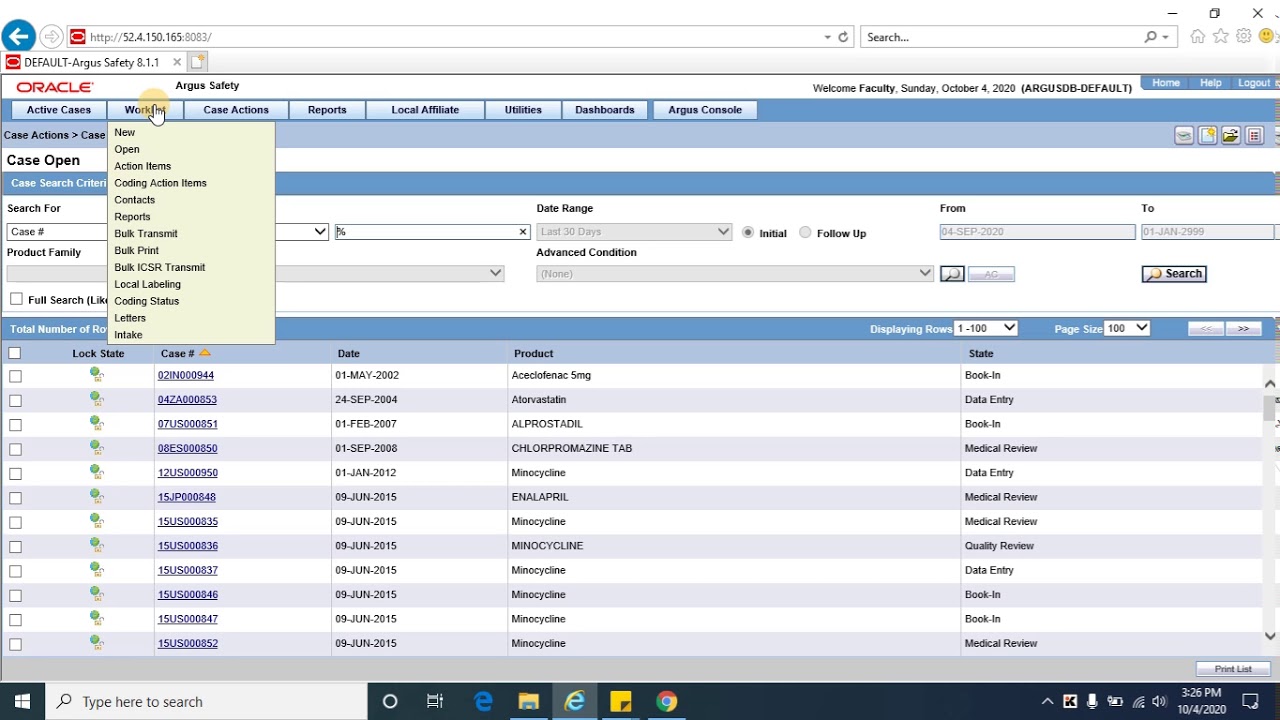The height and width of the screenshot is (720, 1280).
Task: Enable the Full Search checkbox
Action: click(x=16, y=300)
